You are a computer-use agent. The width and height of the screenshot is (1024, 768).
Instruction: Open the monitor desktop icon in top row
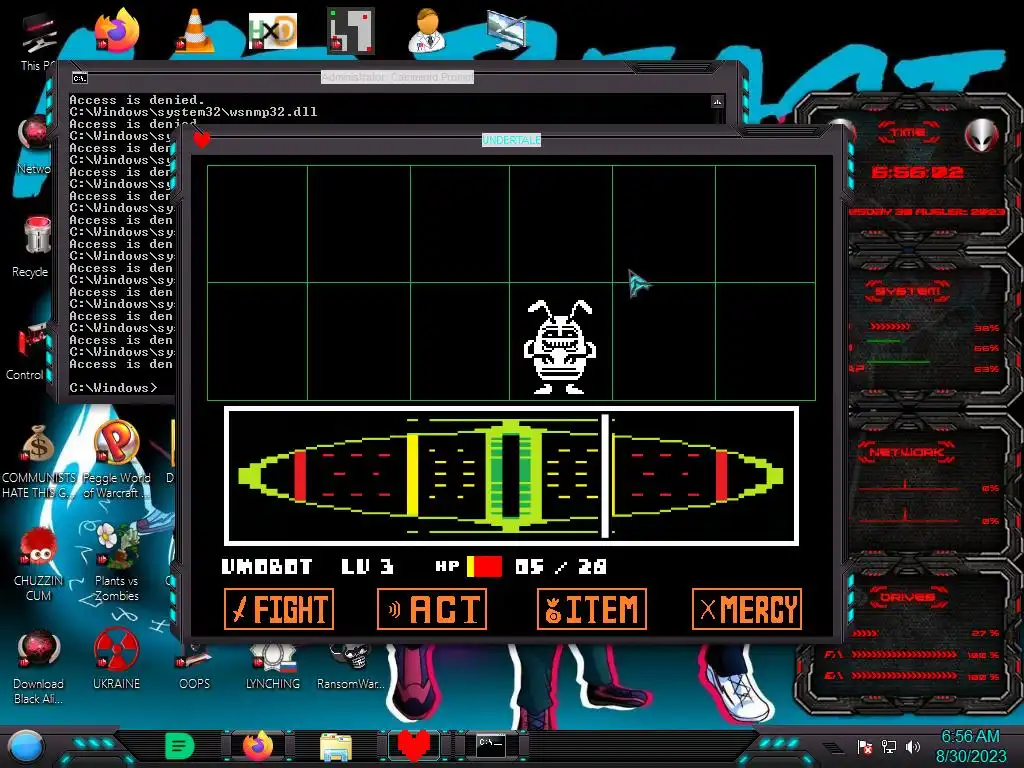pos(507,30)
